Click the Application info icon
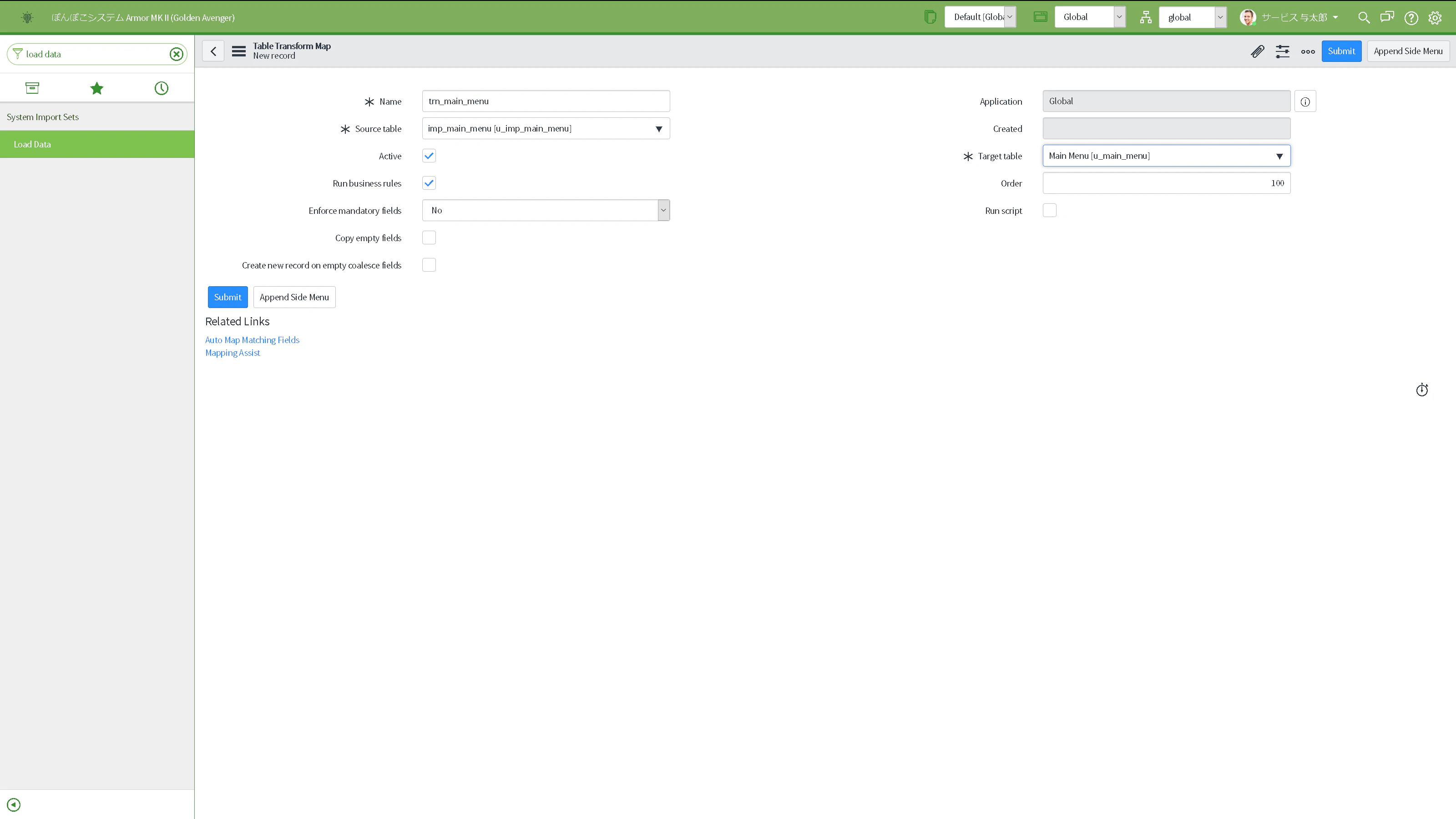This screenshot has width=1456, height=819. coord(1305,102)
